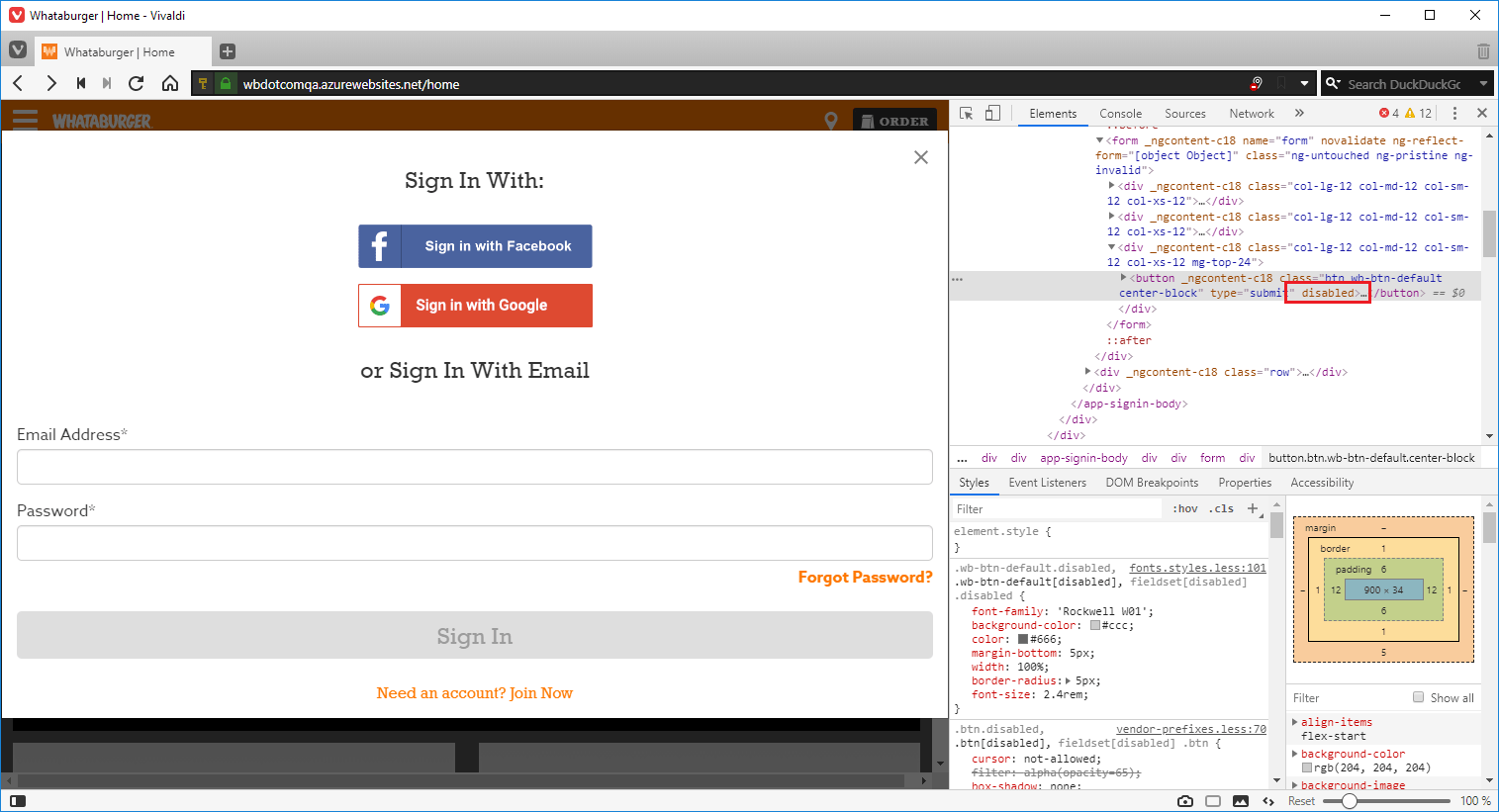Image resolution: width=1499 pixels, height=812 pixels.
Task: Switch to the Console tab
Action: coord(1120,114)
